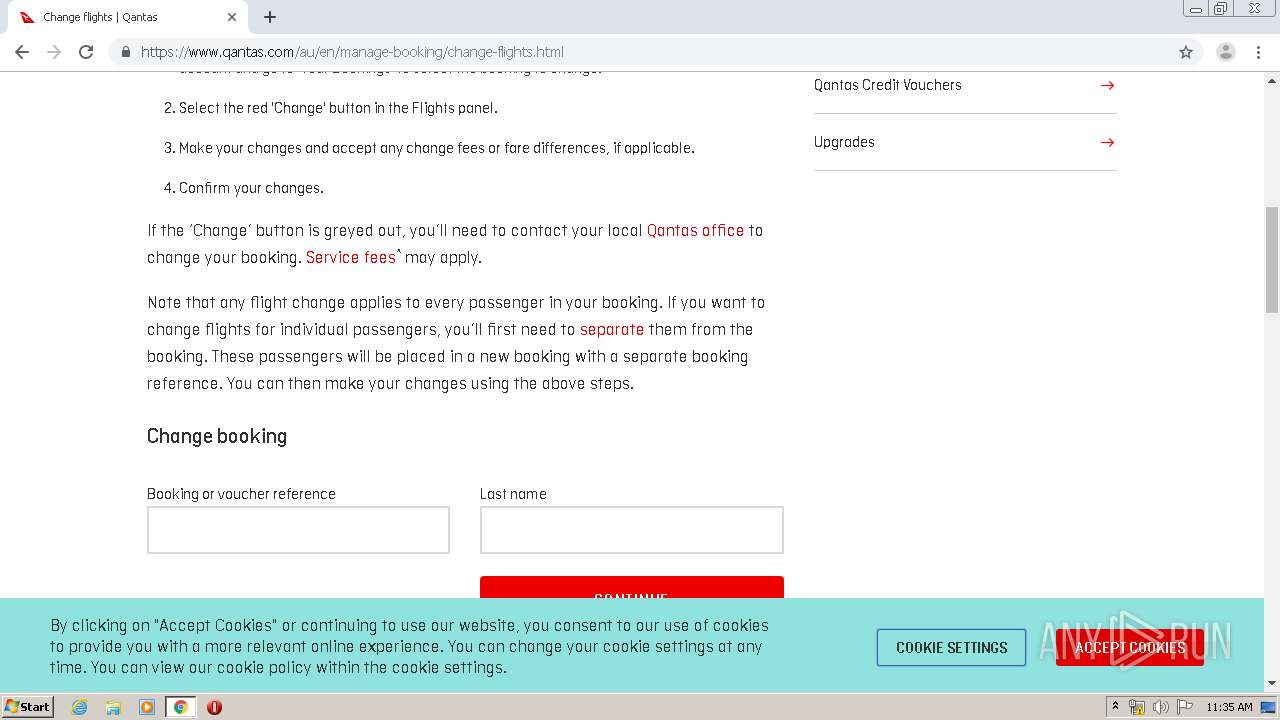The image size is (1280, 720).
Task: Click the volume speaker tray icon
Action: 1160,707
